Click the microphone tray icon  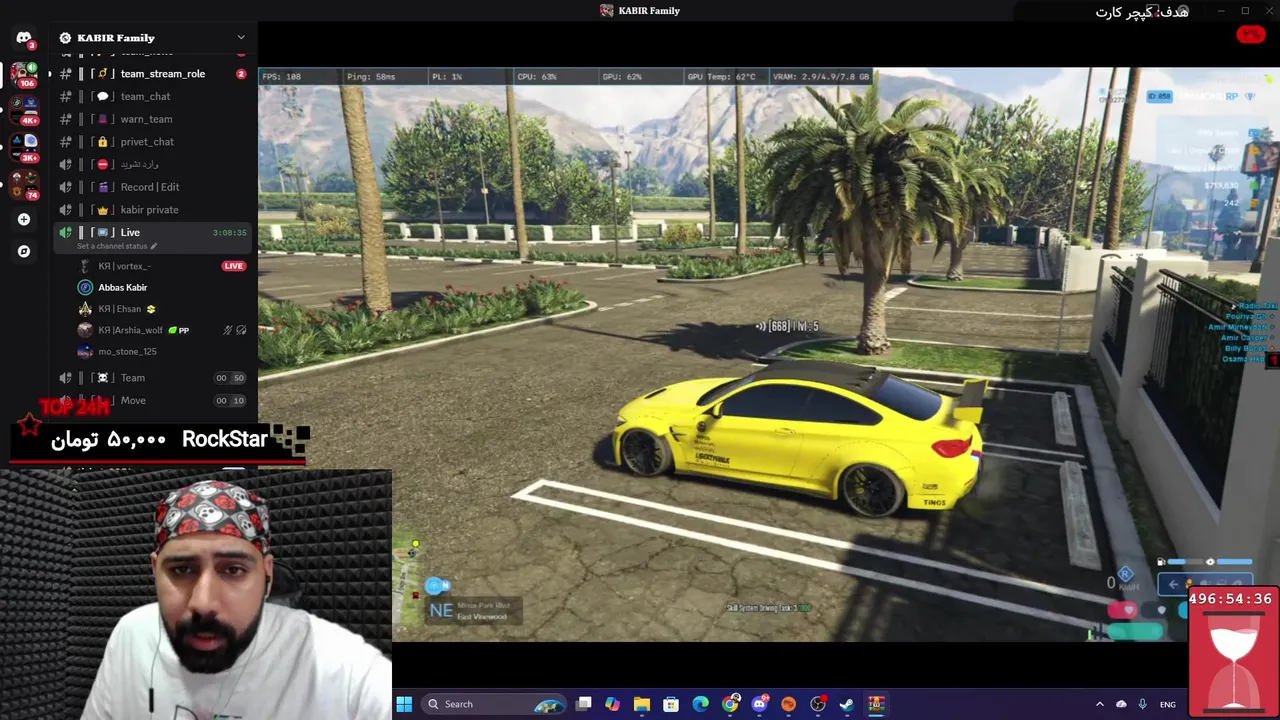[x=1143, y=704]
